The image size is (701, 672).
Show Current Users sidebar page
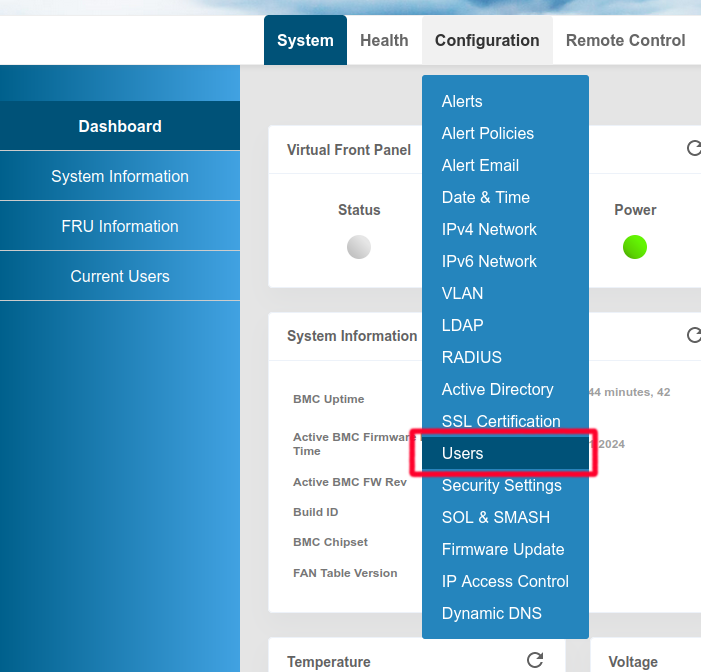click(120, 276)
